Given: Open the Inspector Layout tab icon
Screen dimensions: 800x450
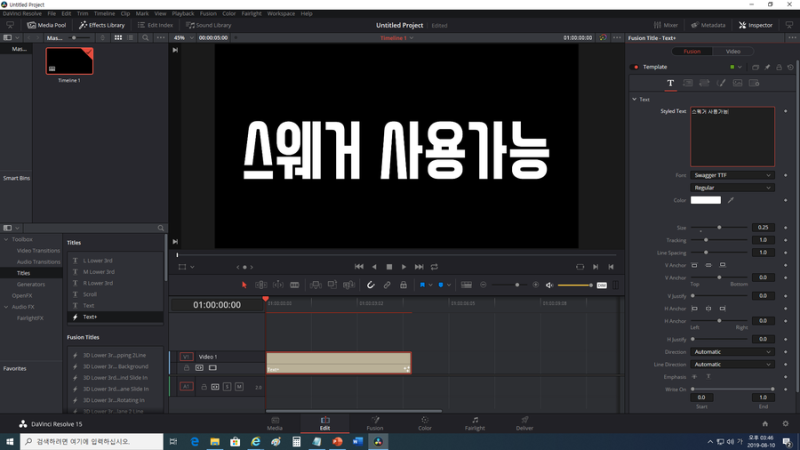Looking at the screenshot, I should click(687, 83).
